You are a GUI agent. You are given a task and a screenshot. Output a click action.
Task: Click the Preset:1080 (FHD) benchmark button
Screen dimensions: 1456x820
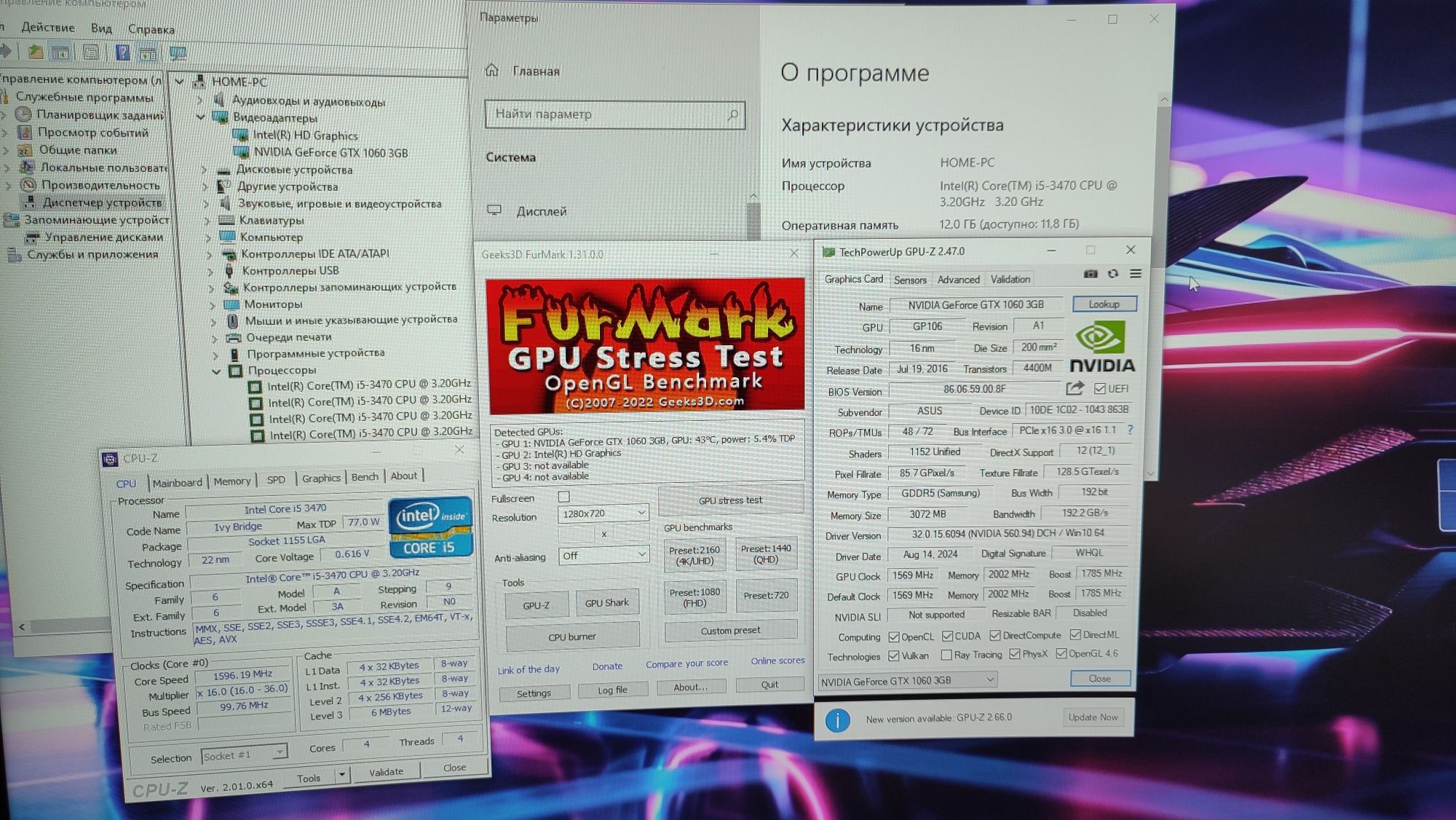click(x=695, y=597)
